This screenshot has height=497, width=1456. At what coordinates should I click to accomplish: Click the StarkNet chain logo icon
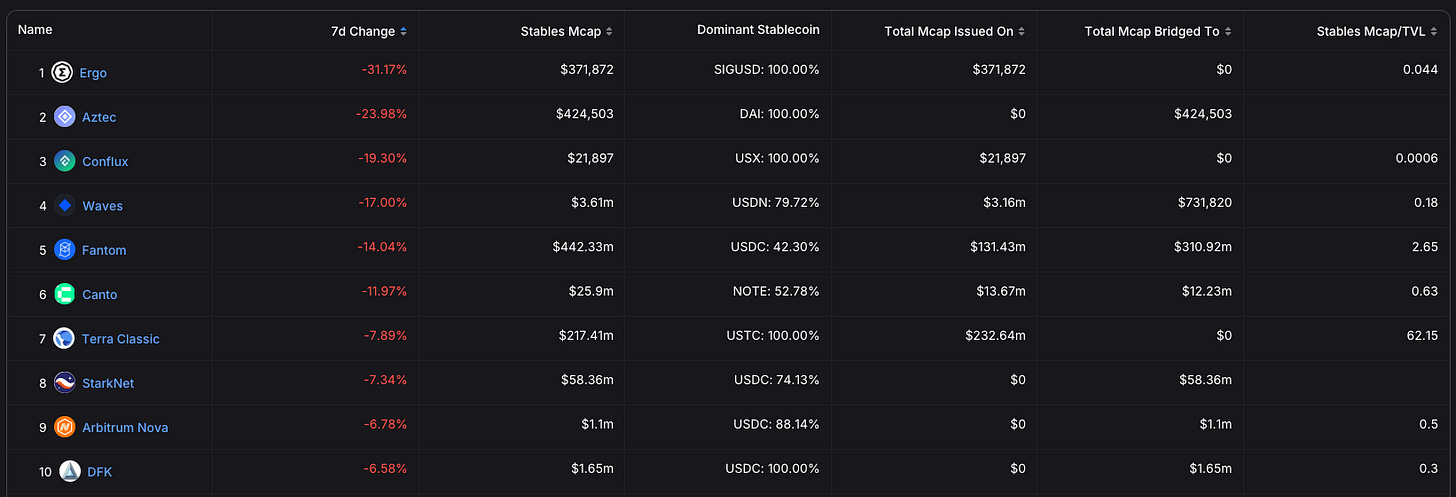coord(65,383)
